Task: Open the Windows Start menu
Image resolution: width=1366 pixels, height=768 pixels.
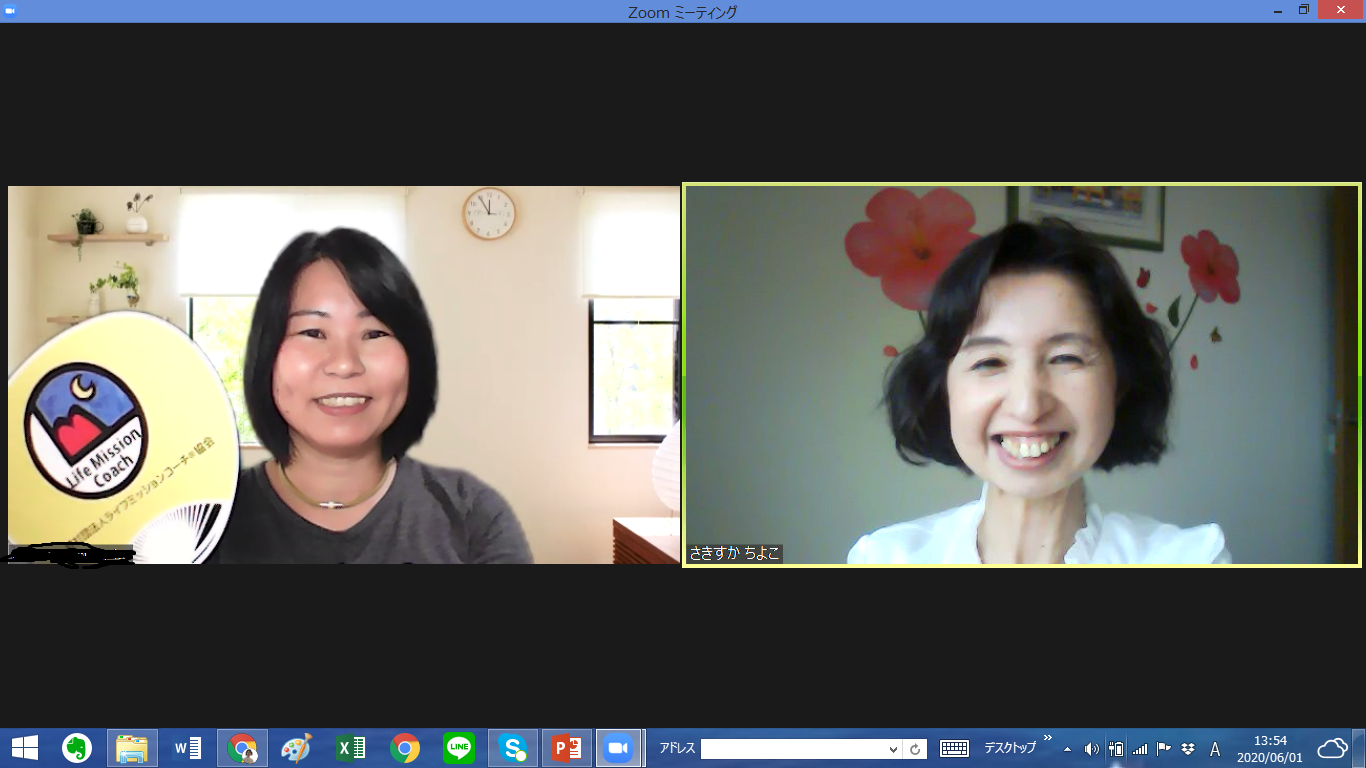Action: [25, 748]
